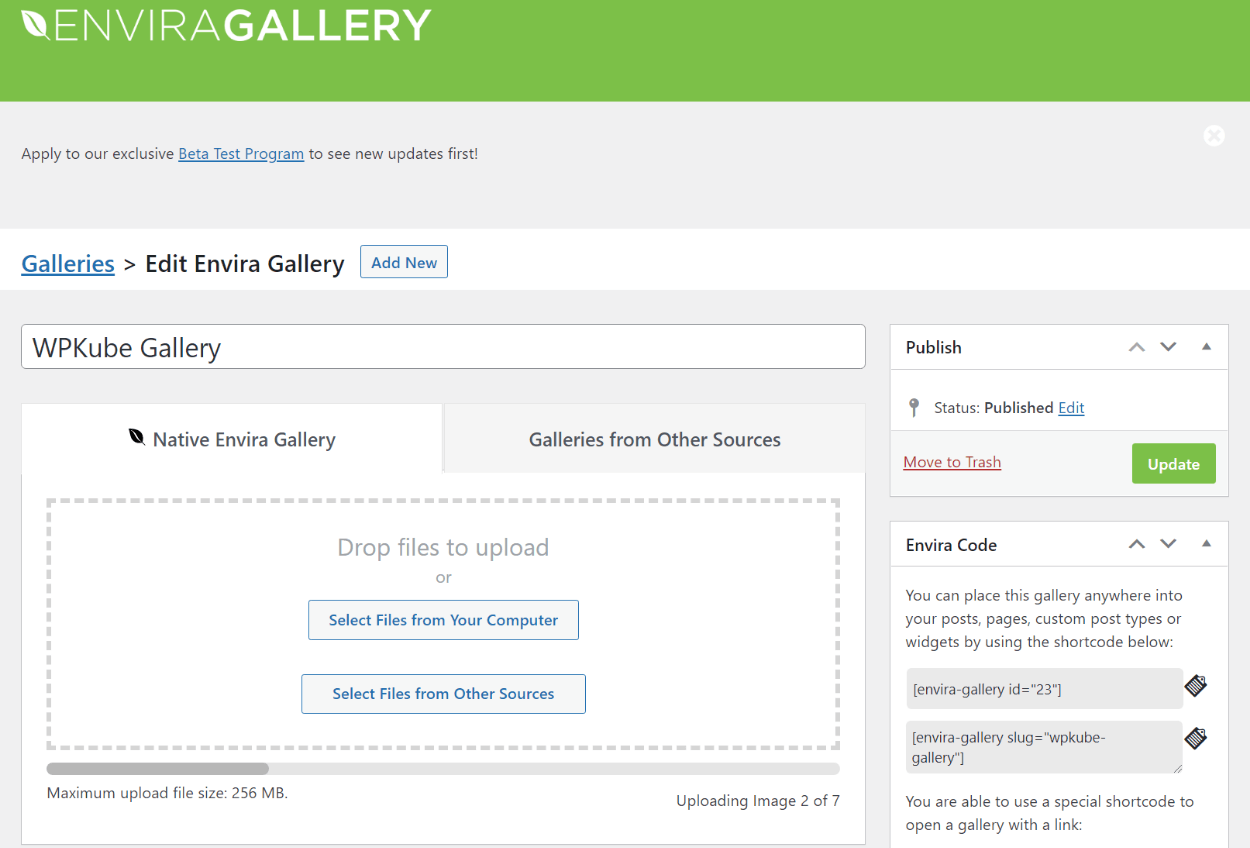
Task: Copy the gallery slug shortcode to clipboard
Action: (x=1196, y=738)
